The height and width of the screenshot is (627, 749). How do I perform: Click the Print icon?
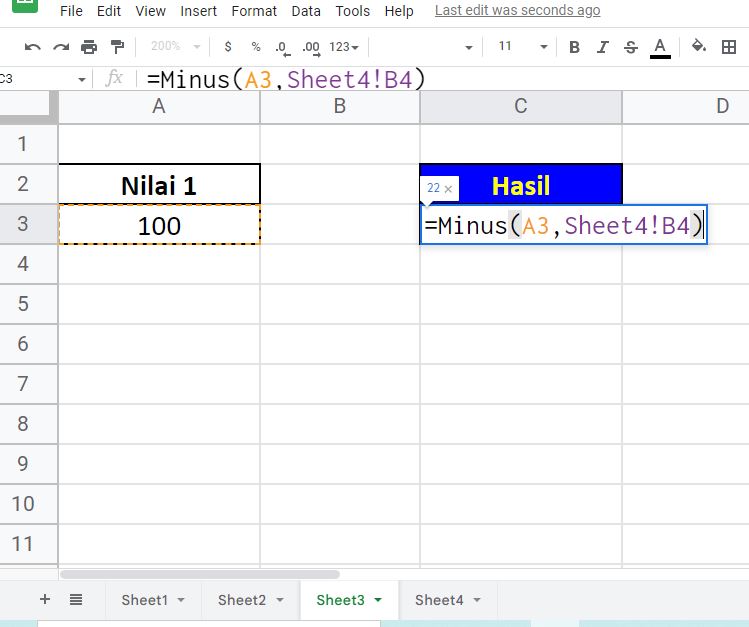pyautogui.click(x=89, y=47)
